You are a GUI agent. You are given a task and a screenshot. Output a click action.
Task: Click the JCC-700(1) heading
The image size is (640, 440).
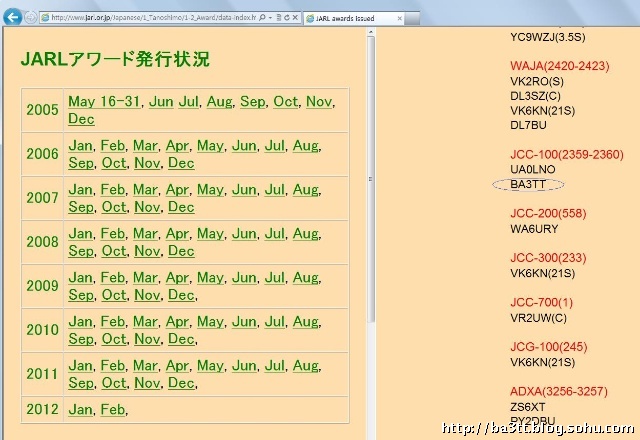542,302
